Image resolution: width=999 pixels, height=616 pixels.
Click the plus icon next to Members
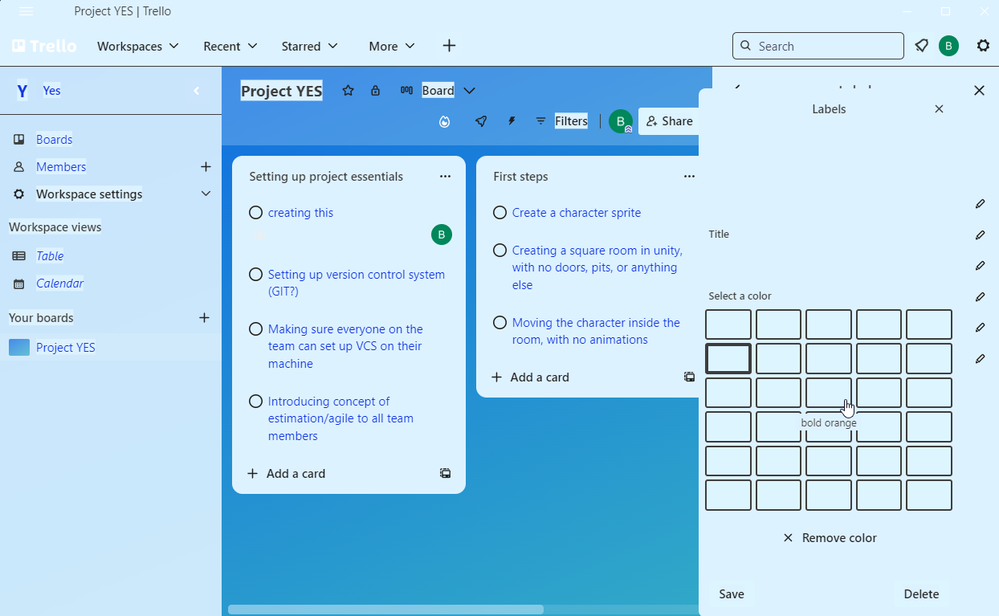tap(205, 167)
